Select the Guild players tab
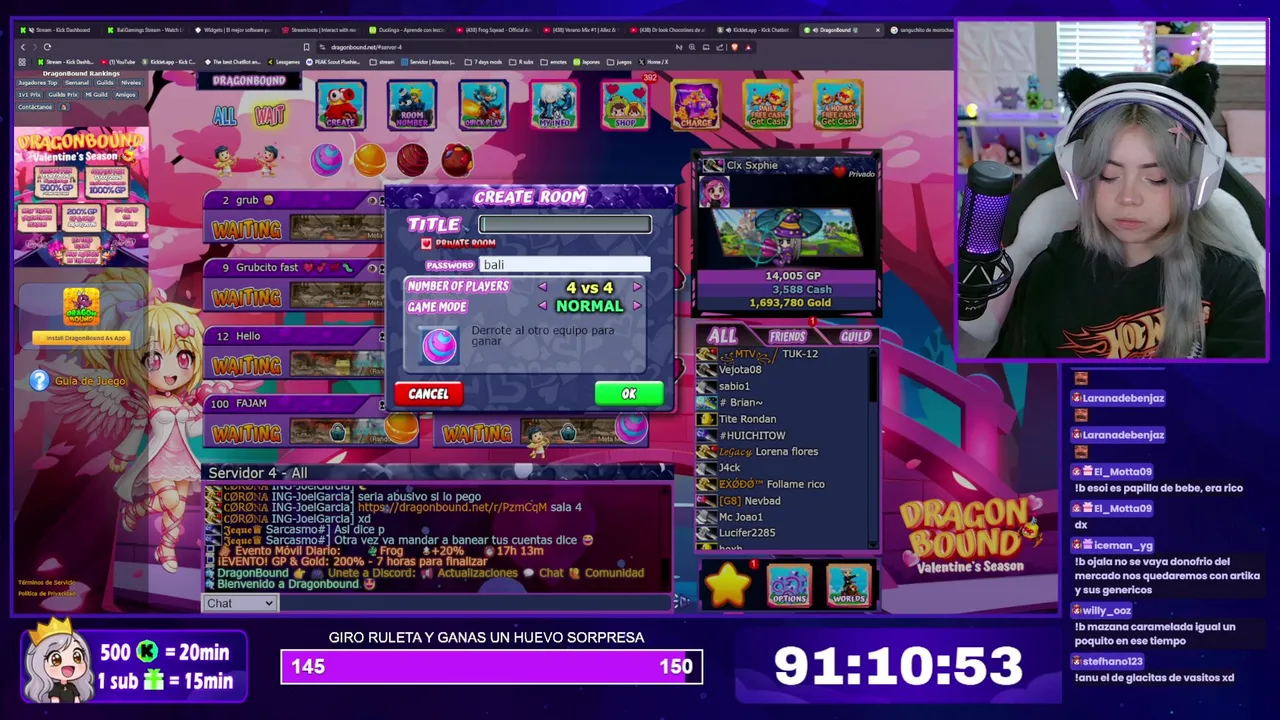The image size is (1280, 720). (x=854, y=337)
